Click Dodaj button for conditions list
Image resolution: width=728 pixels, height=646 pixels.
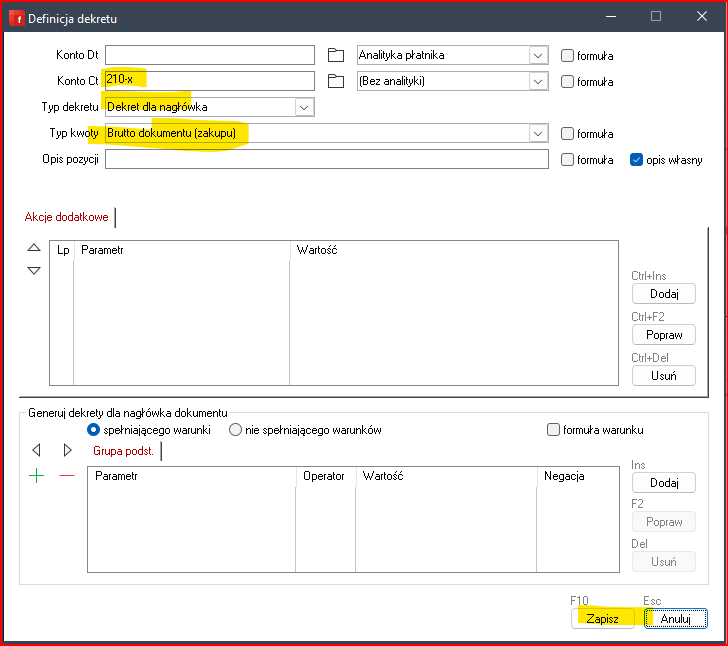pos(663,483)
